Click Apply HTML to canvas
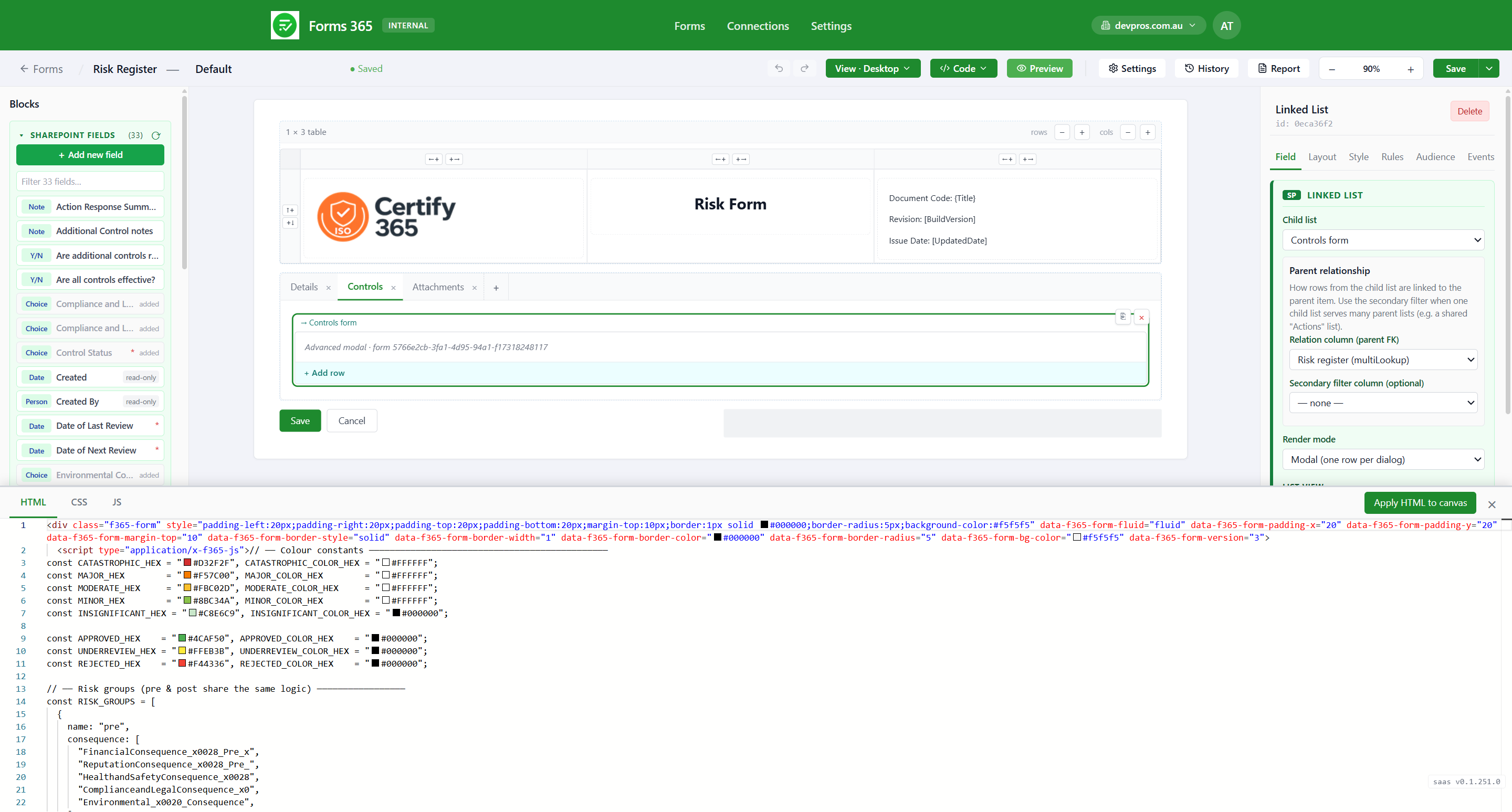1512x812 pixels. 1420,503
